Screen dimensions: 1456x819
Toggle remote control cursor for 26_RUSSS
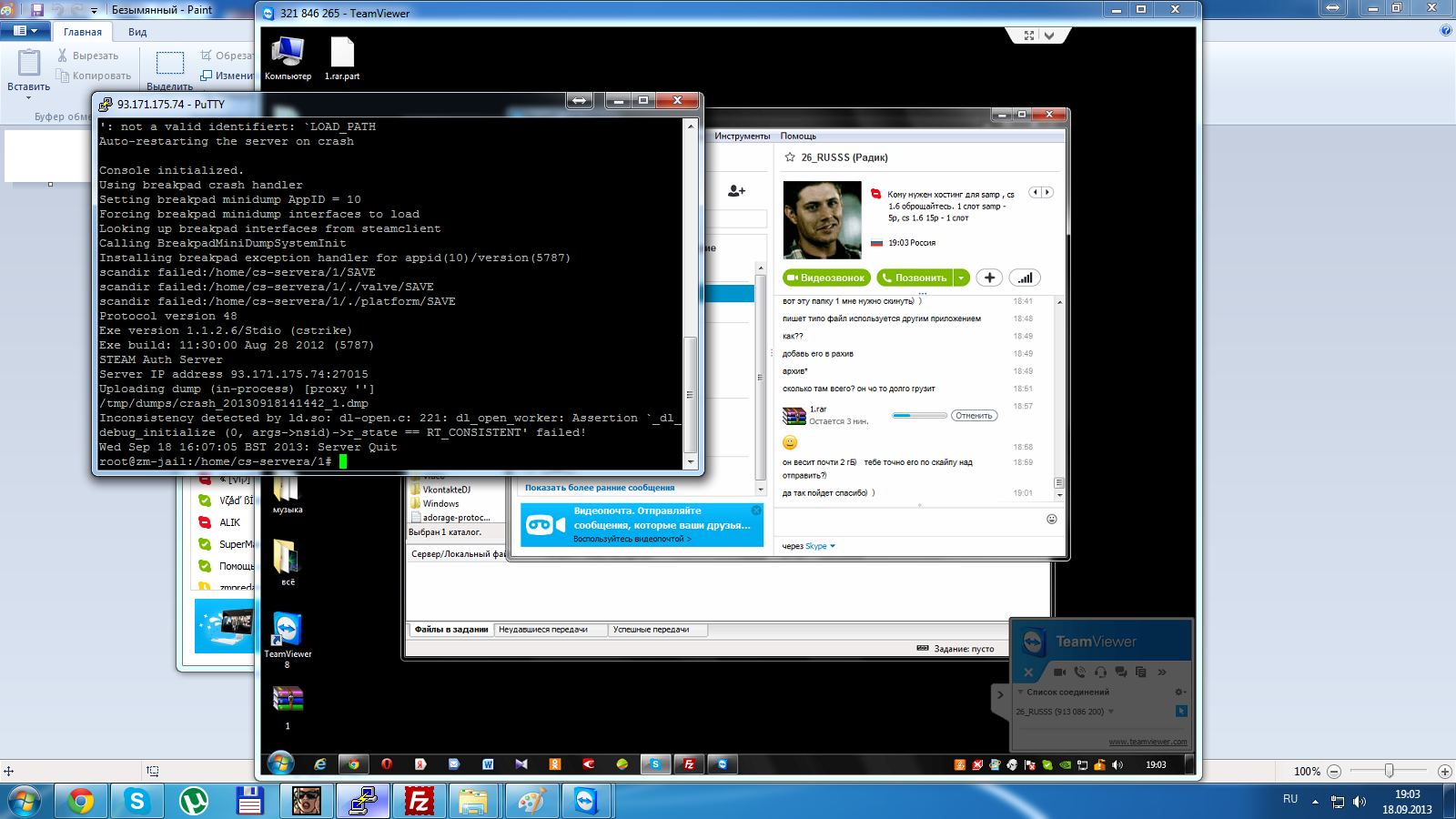1181,711
